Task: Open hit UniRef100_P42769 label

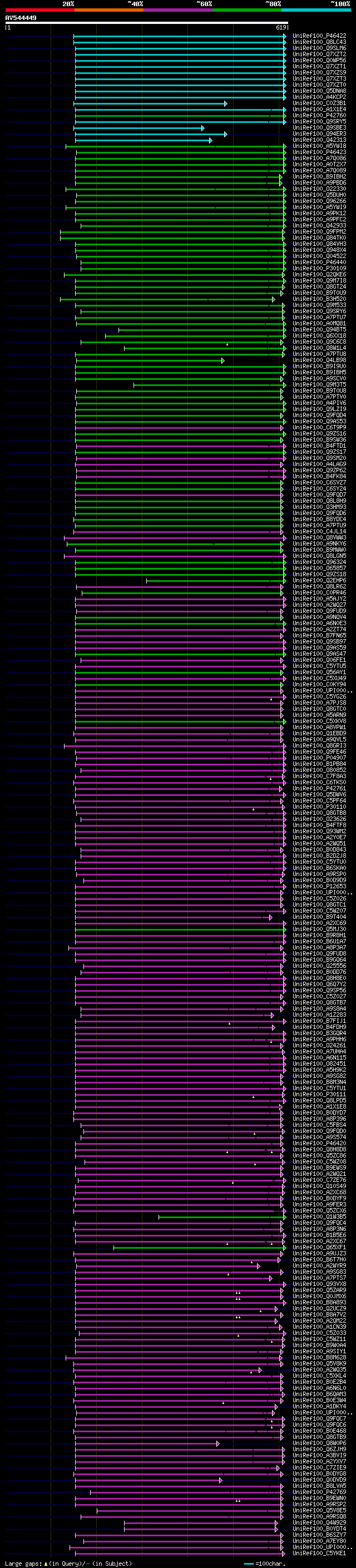Action: 319,1492
